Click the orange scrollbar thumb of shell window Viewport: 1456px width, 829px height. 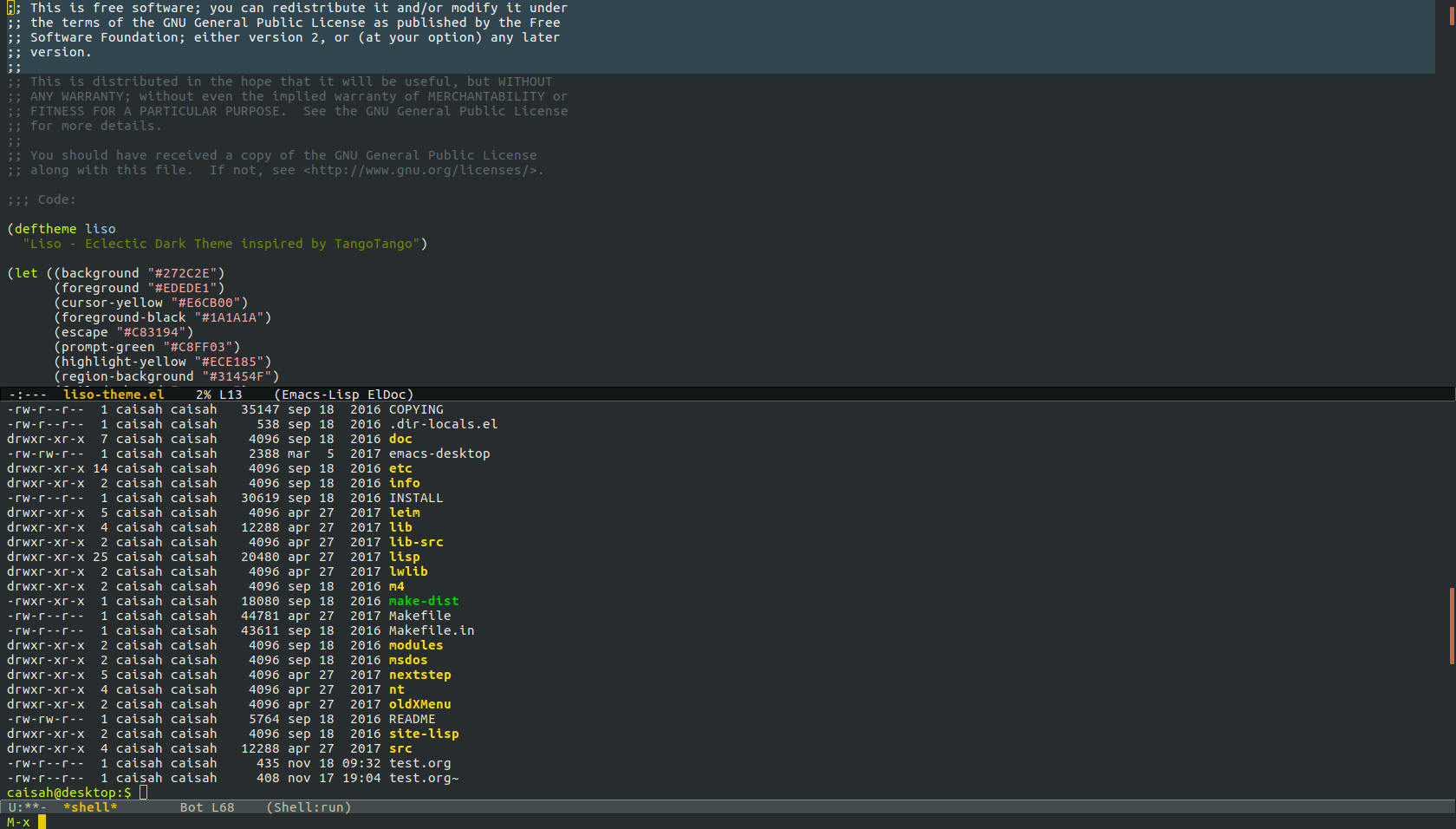coord(1452,626)
